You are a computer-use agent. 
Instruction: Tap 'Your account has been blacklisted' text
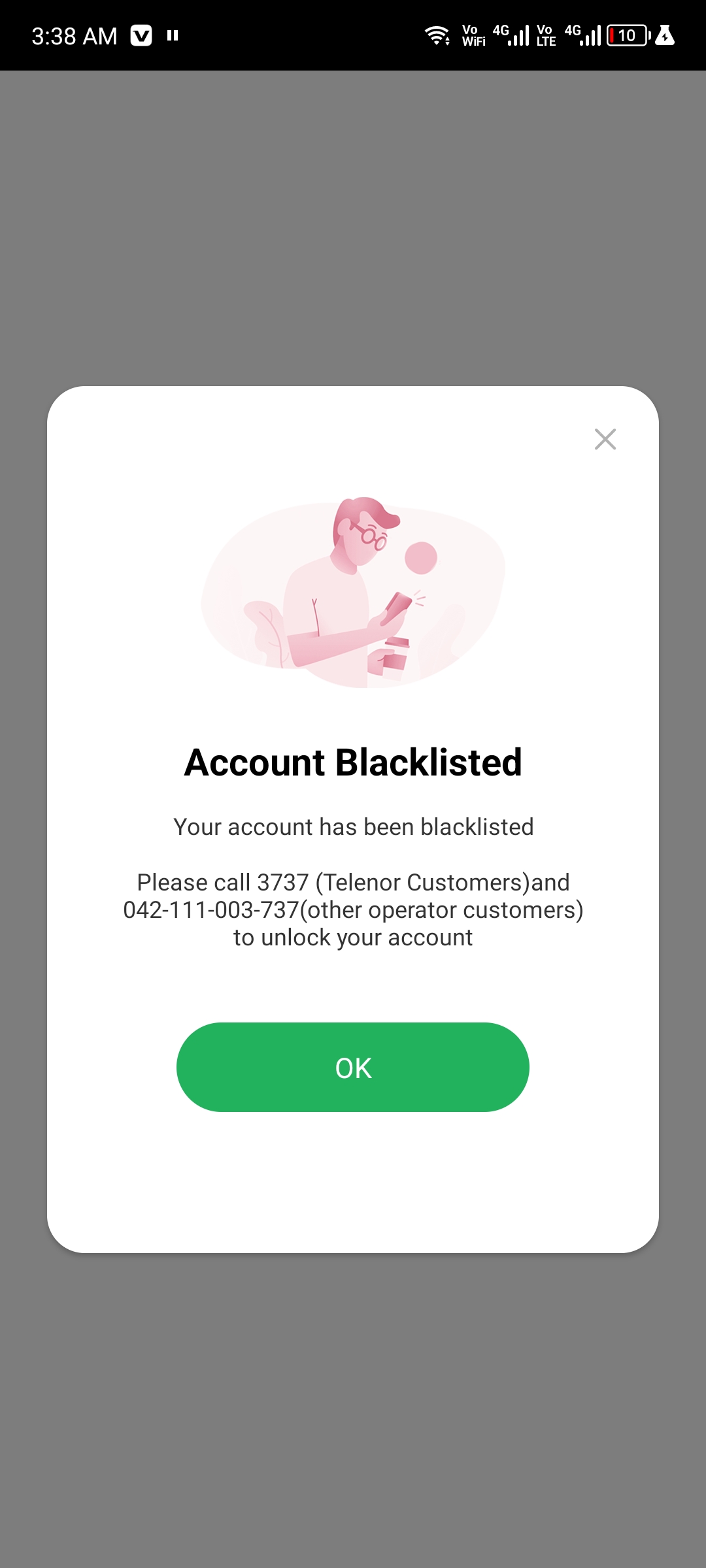click(x=353, y=827)
